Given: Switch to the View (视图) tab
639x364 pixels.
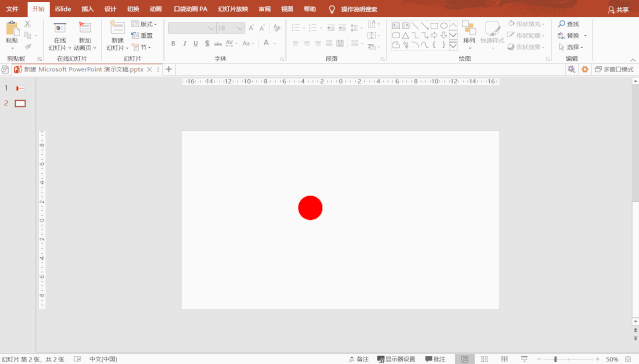Looking at the screenshot, I should (x=287, y=9).
